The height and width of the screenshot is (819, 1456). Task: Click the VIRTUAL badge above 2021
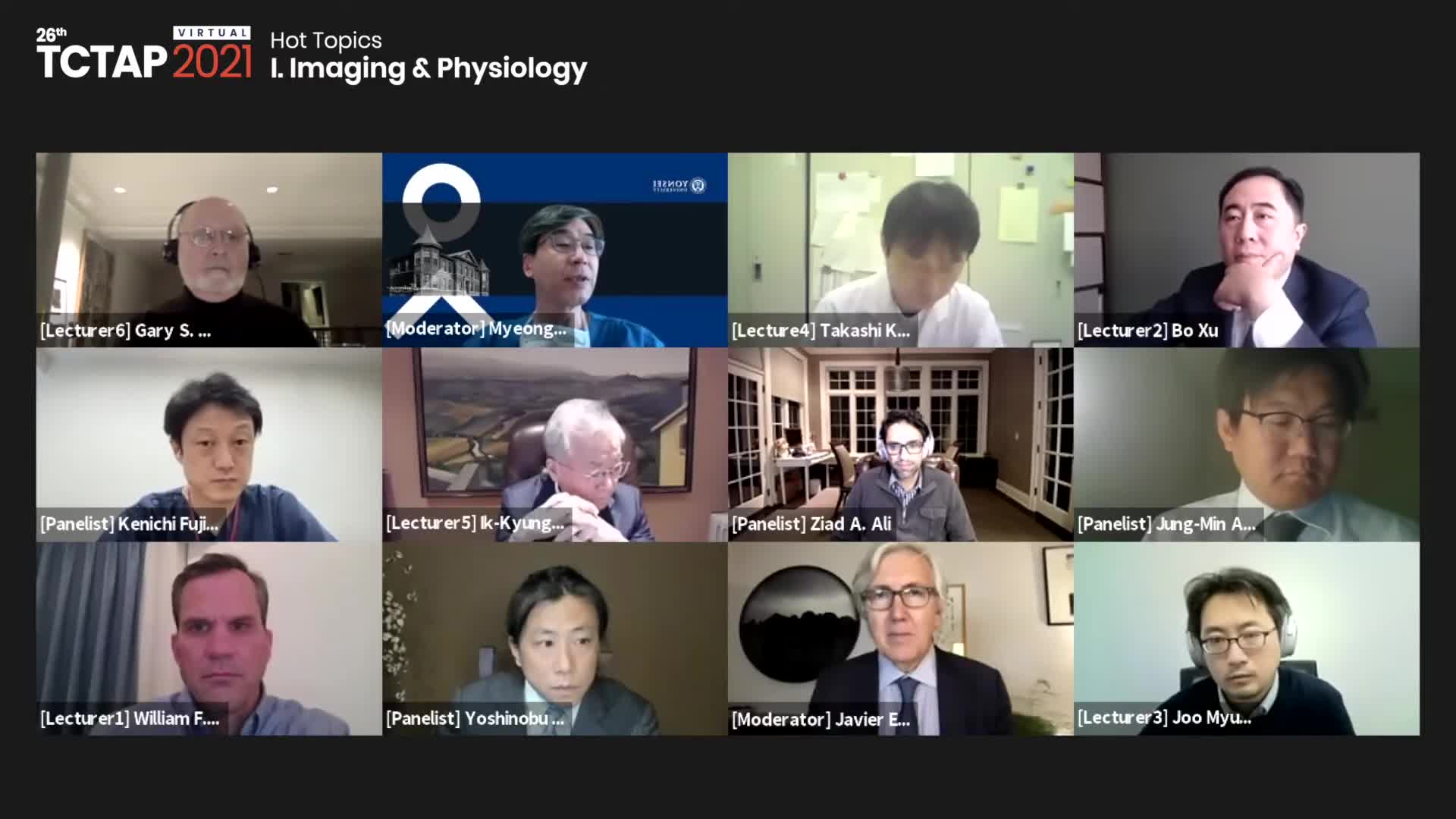click(212, 33)
